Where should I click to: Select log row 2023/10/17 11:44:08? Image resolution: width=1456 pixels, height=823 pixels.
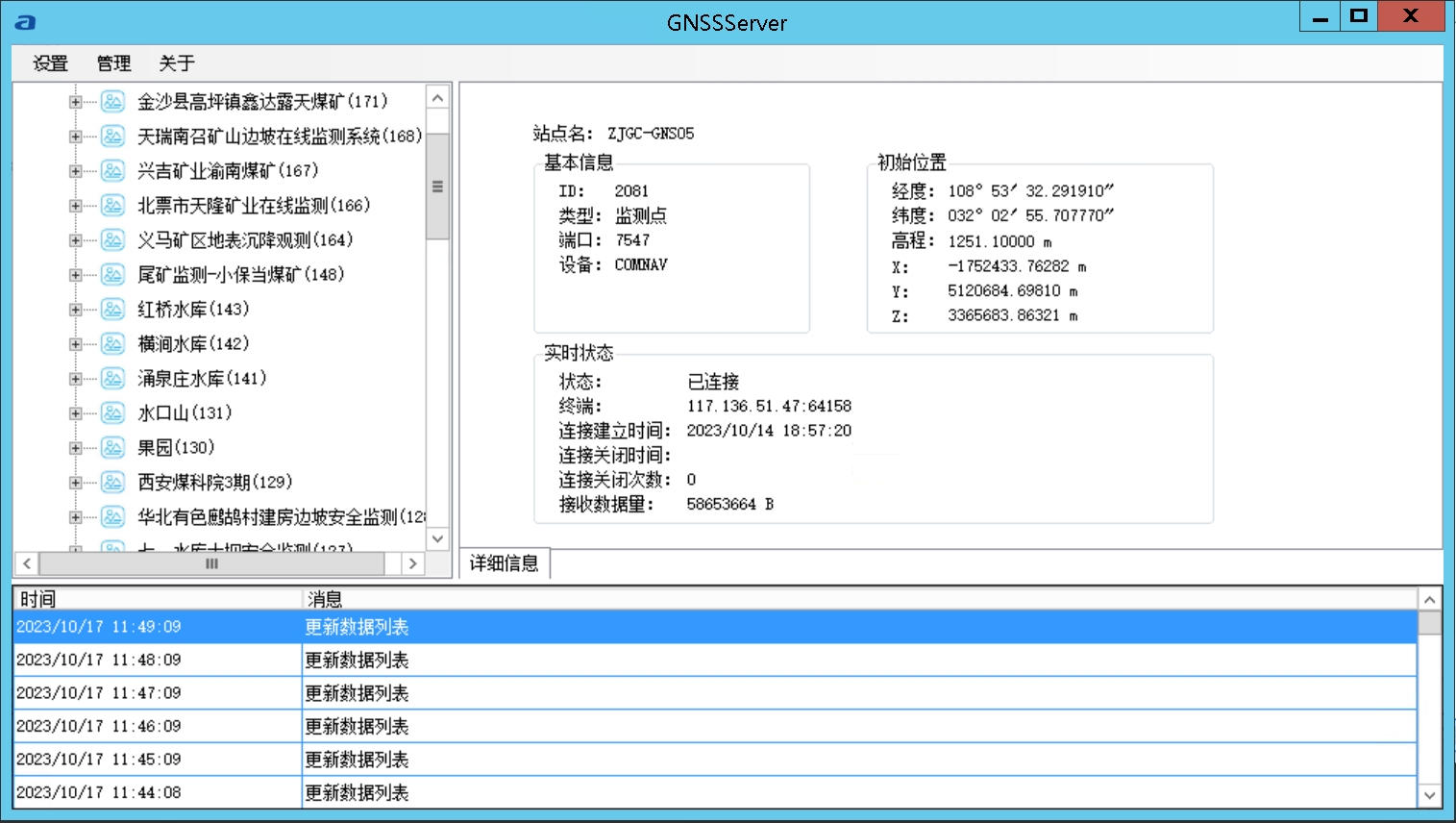[716, 793]
